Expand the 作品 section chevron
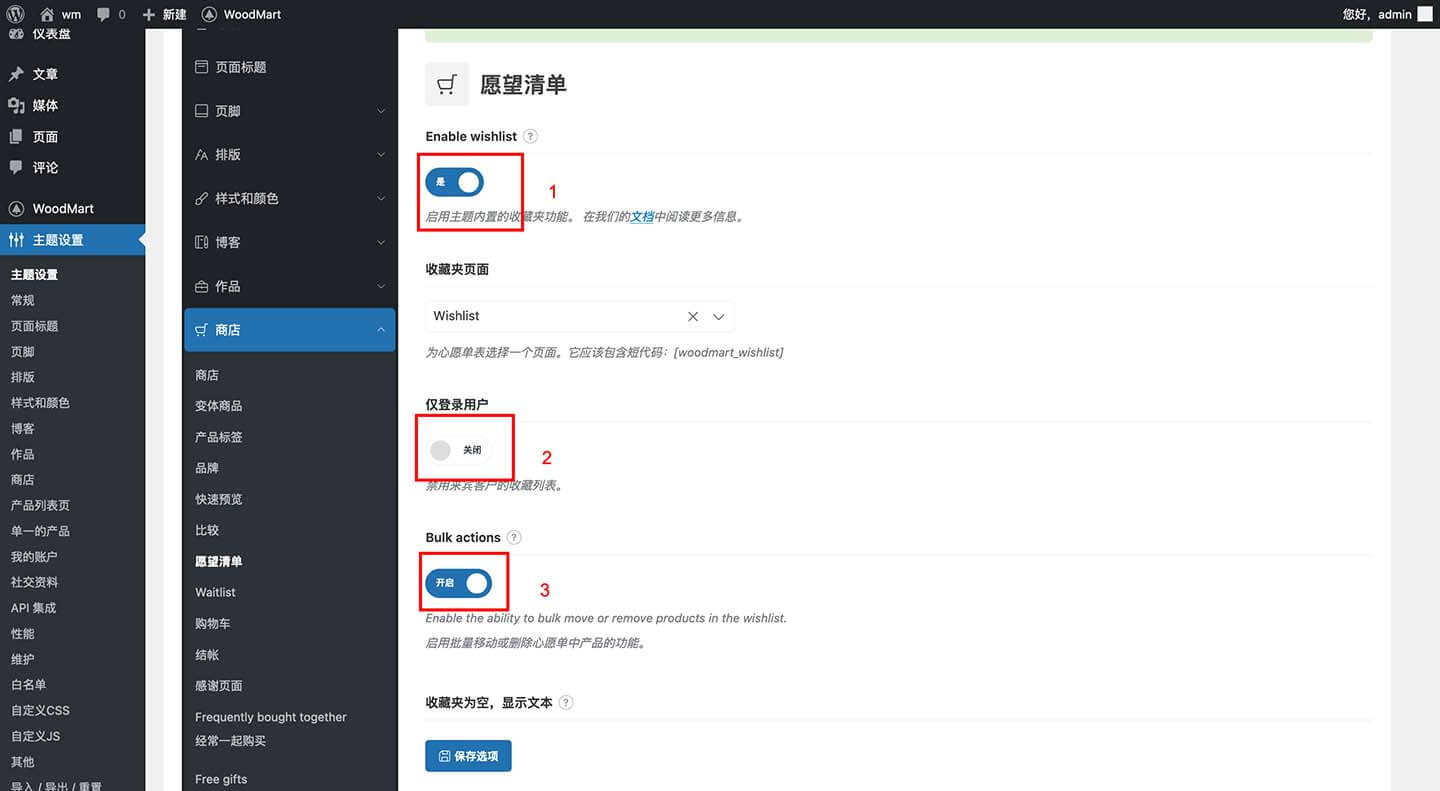The height and width of the screenshot is (791, 1440). (x=381, y=286)
